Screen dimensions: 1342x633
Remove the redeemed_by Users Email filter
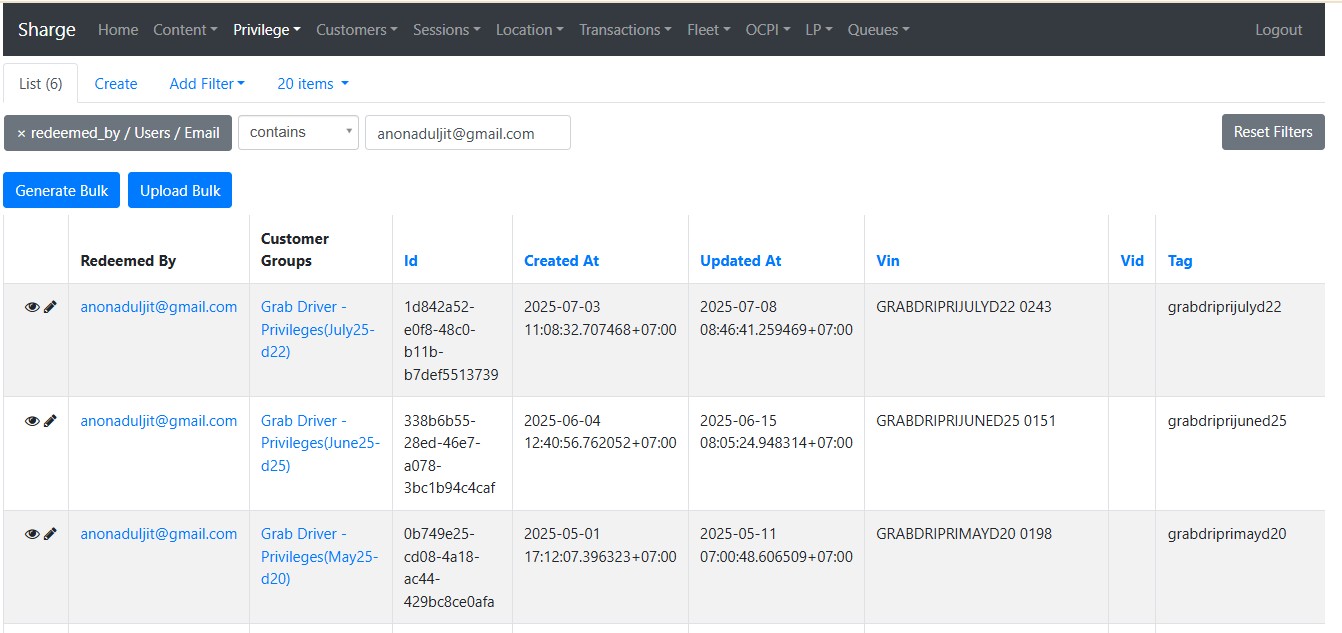pyautogui.click(x=21, y=133)
